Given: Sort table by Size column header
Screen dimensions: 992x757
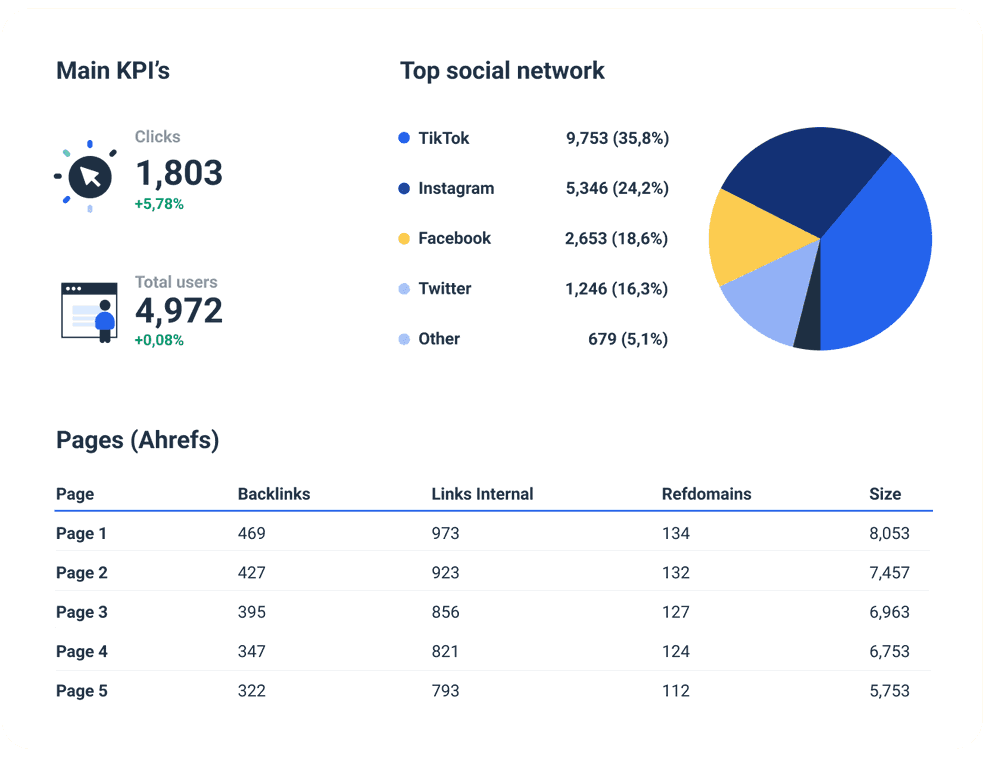Looking at the screenshot, I should click(x=885, y=494).
